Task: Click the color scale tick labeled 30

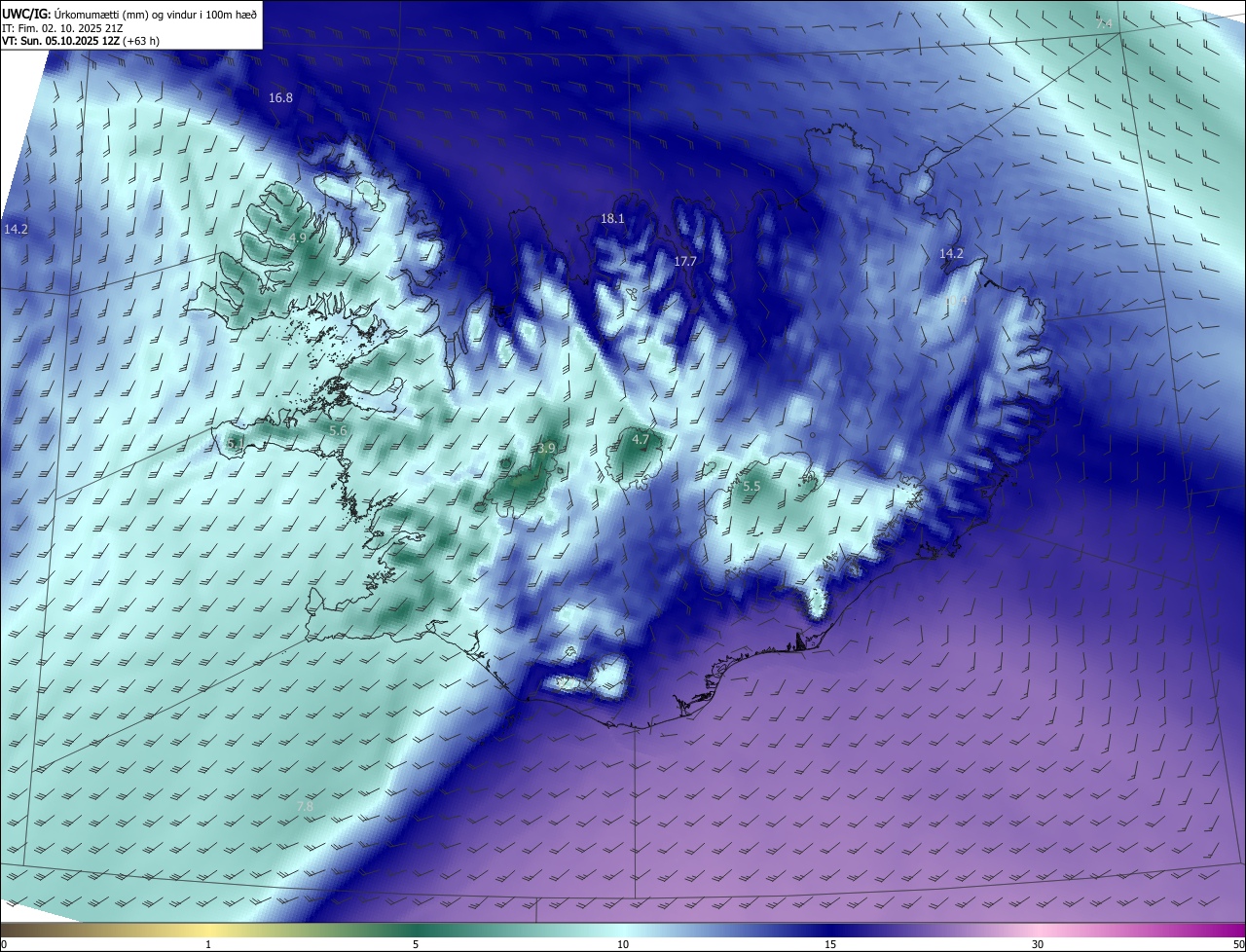Action: click(x=1038, y=944)
